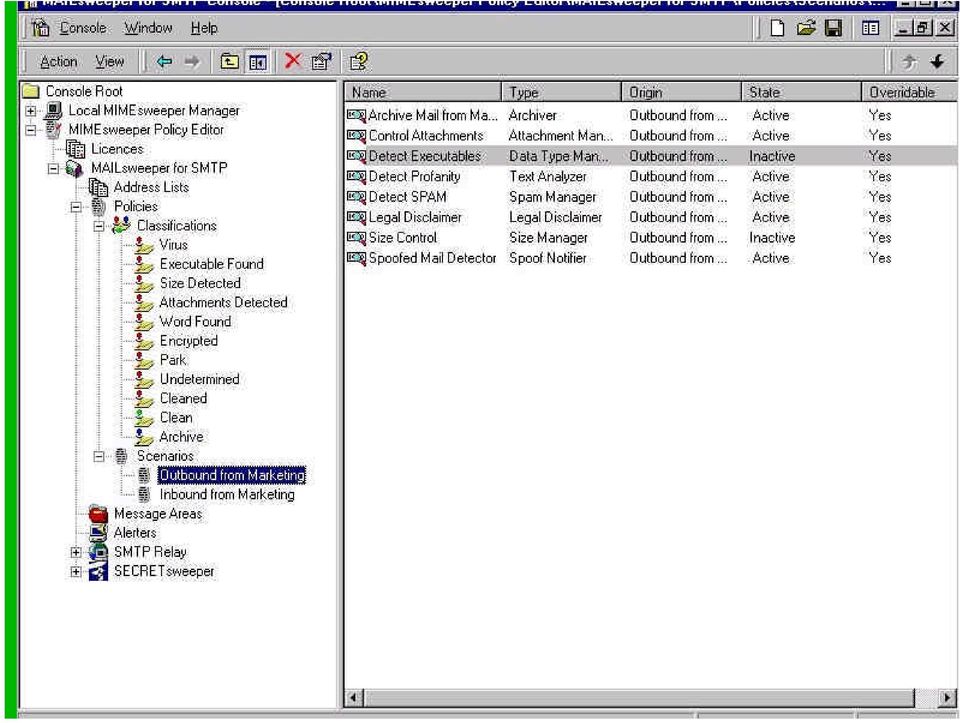The height and width of the screenshot is (723, 960).
Task: Select the Size Control row
Action: [651, 238]
